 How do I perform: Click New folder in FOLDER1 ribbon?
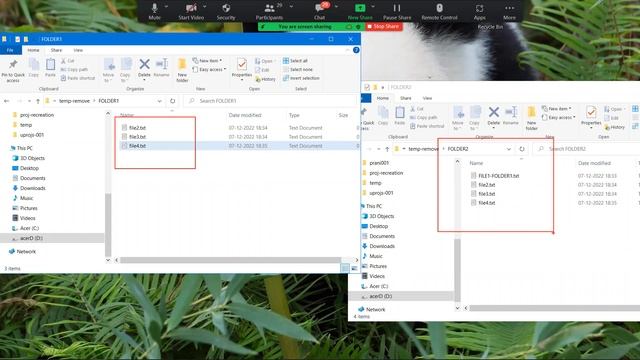coord(182,70)
